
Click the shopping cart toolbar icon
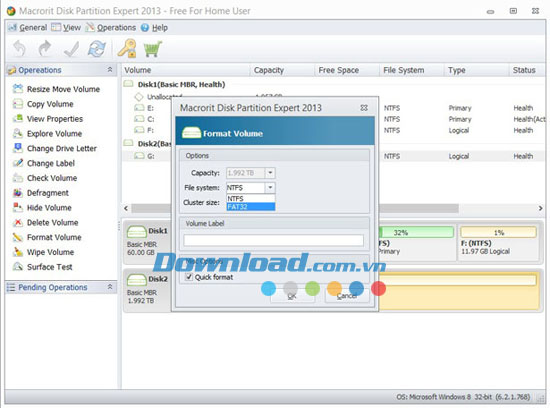pyautogui.click(x=153, y=49)
